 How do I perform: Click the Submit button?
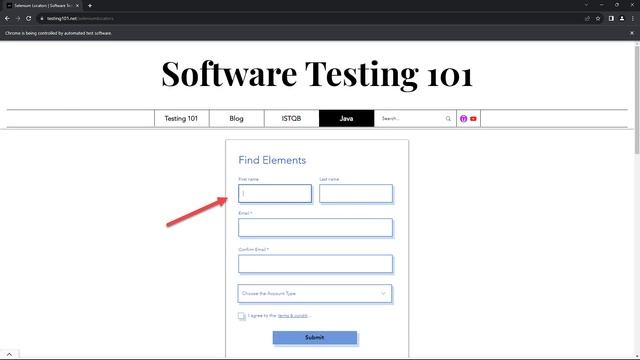click(x=315, y=338)
